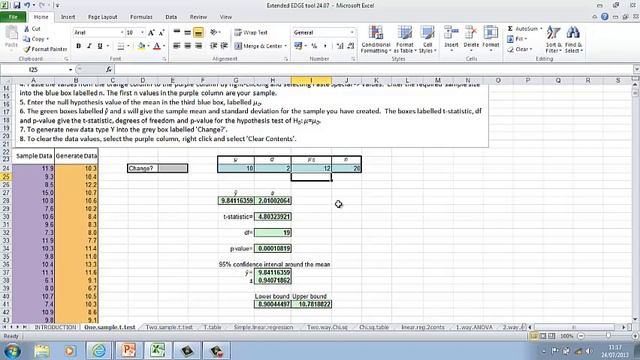Open Find & Select binoculars
The width and height of the screenshot is (640, 360).
(573, 39)
